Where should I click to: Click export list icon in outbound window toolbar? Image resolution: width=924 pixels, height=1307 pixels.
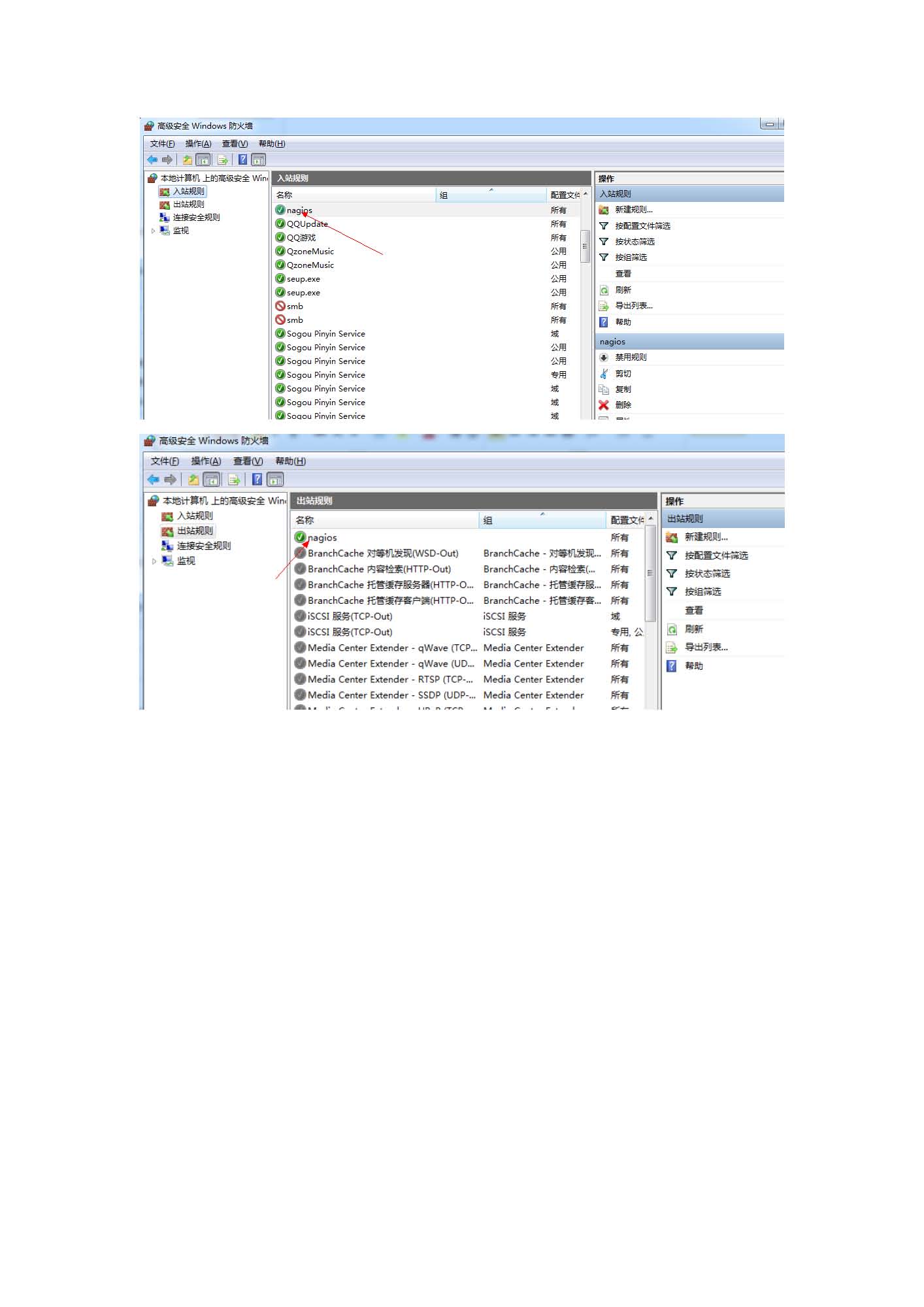pyautogui.click(x=234, y=480)
